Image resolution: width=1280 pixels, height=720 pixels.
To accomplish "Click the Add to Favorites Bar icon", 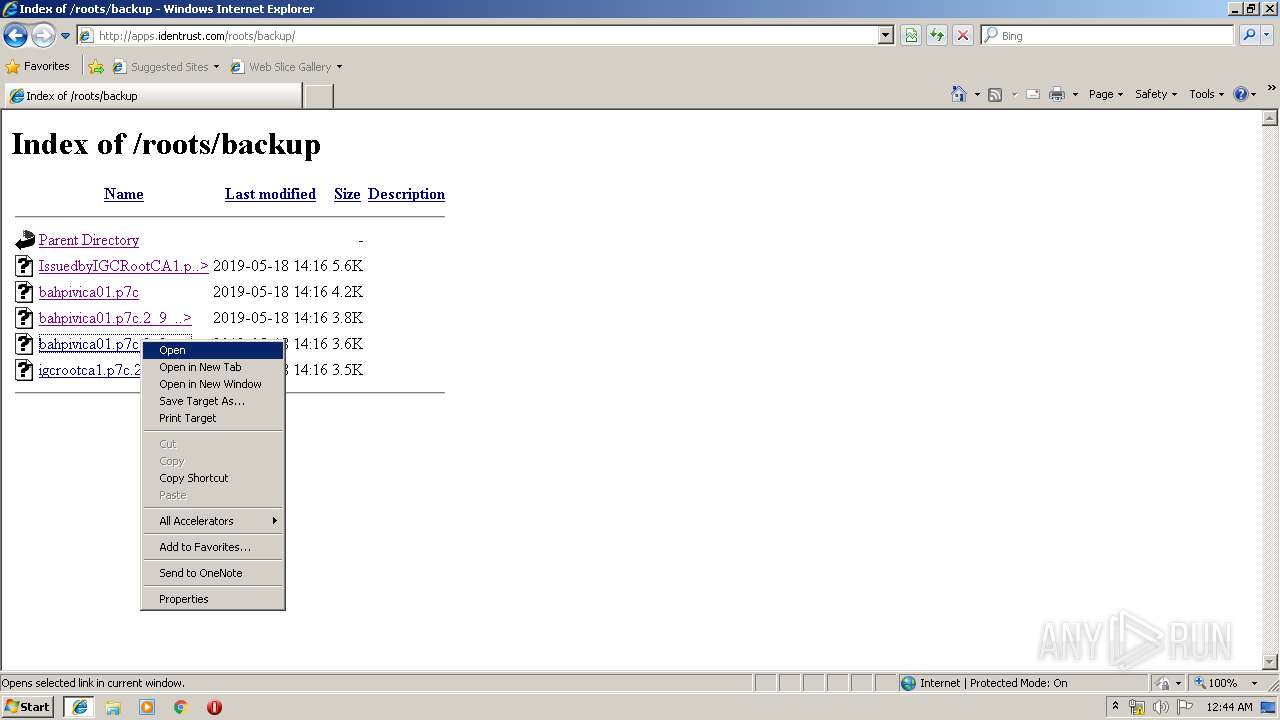I will click(x=96, y=67).
